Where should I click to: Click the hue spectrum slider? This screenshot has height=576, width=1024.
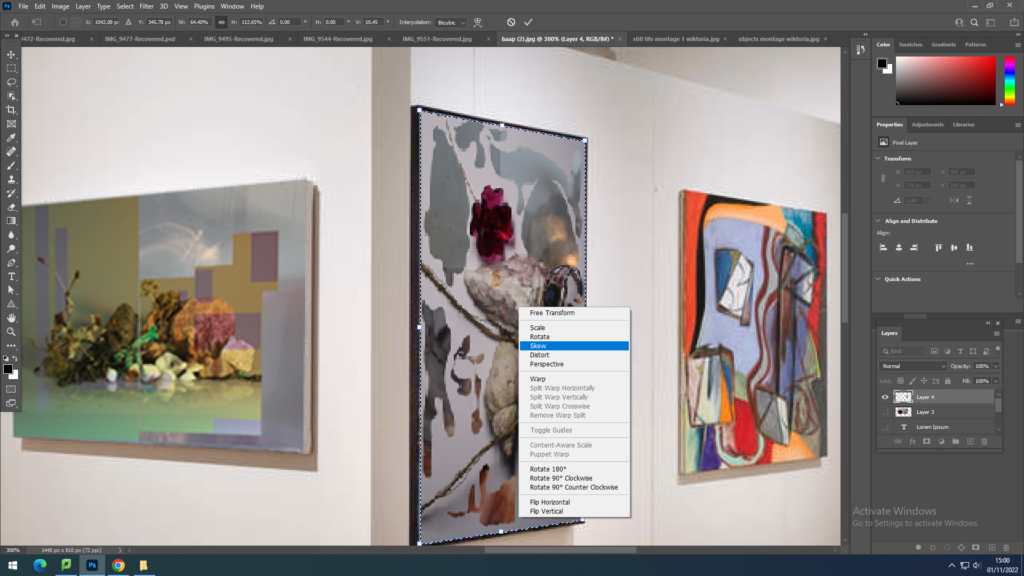click(1010, 81)
